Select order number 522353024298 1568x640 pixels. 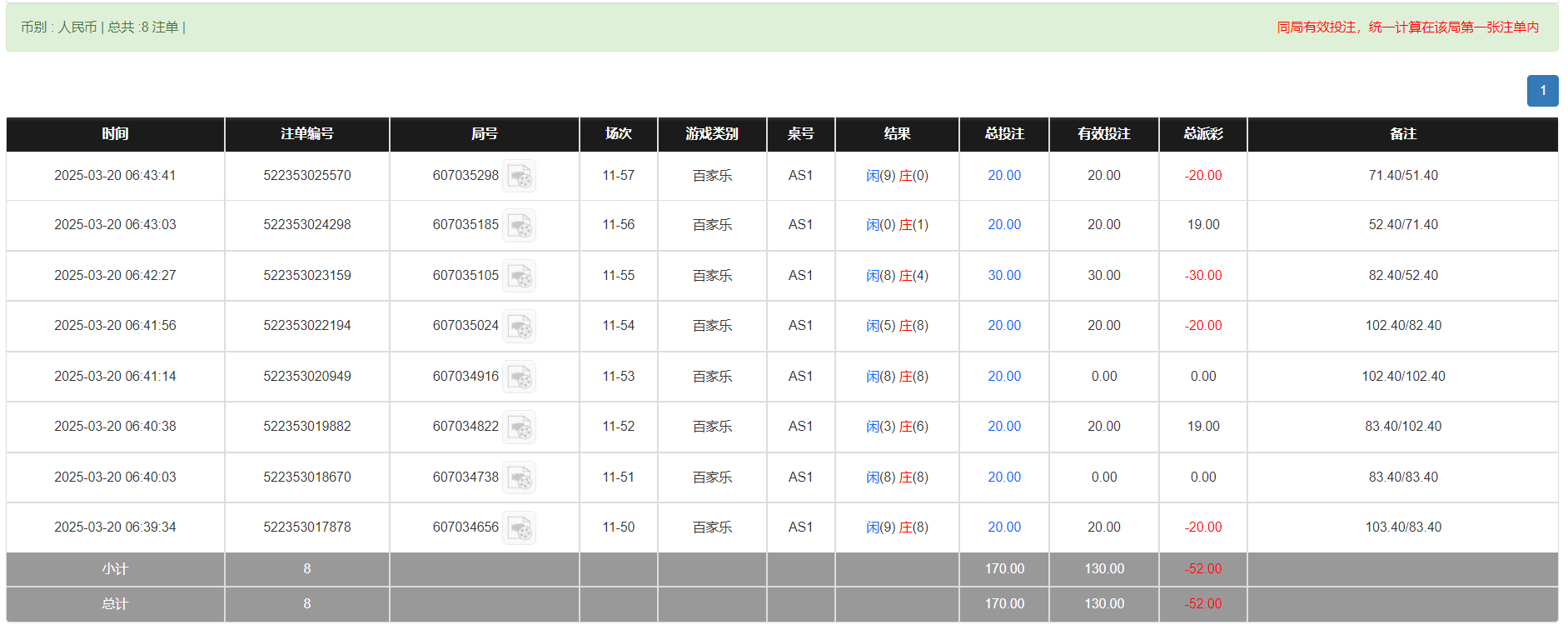click(x=307, y=225)
